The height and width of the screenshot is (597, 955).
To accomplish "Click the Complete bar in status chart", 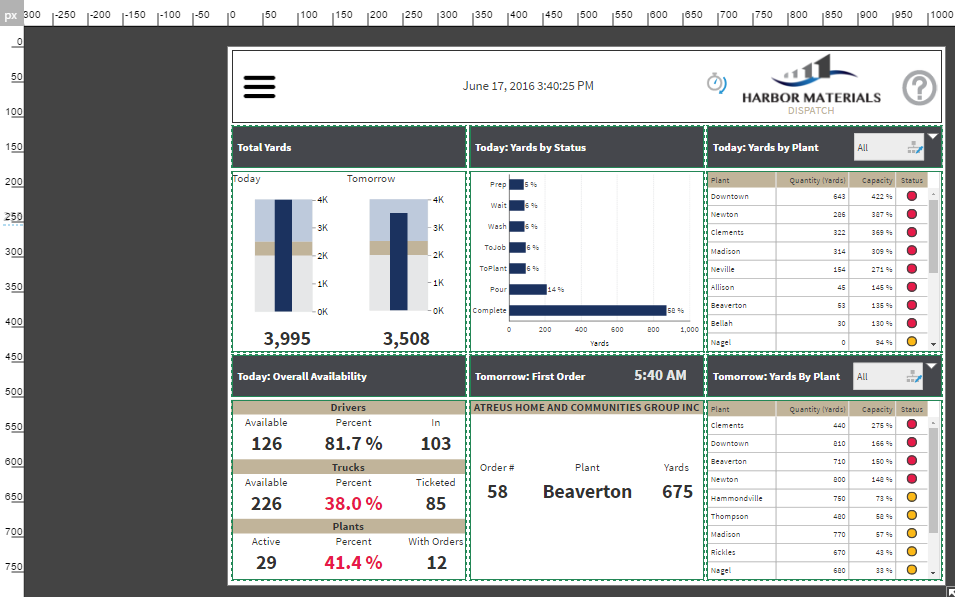I will [588, 310].
